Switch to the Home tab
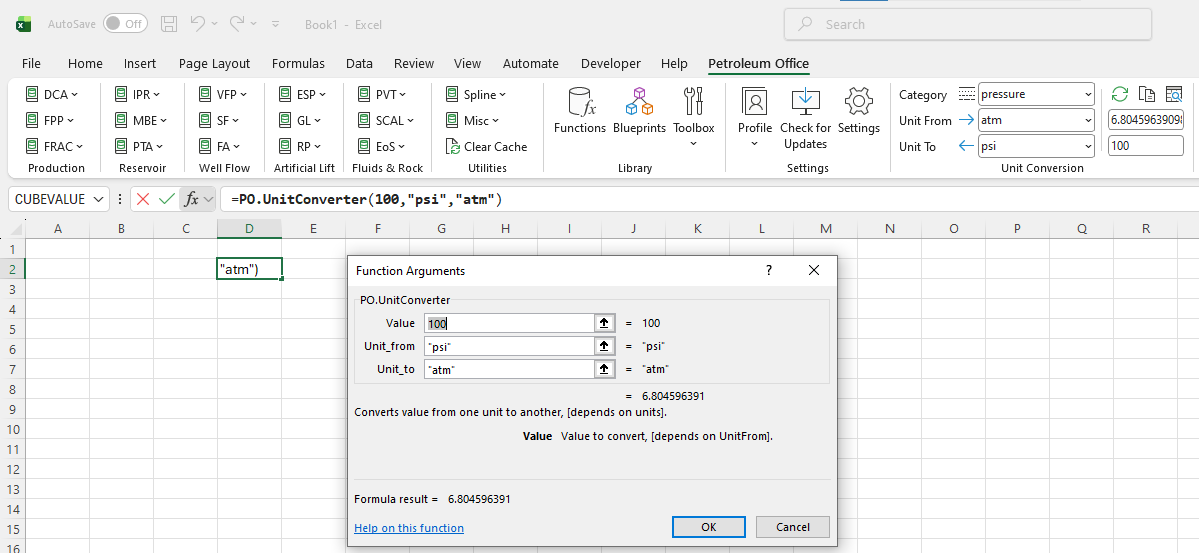This screenshot has height=553, width=1199. (85, 63)
